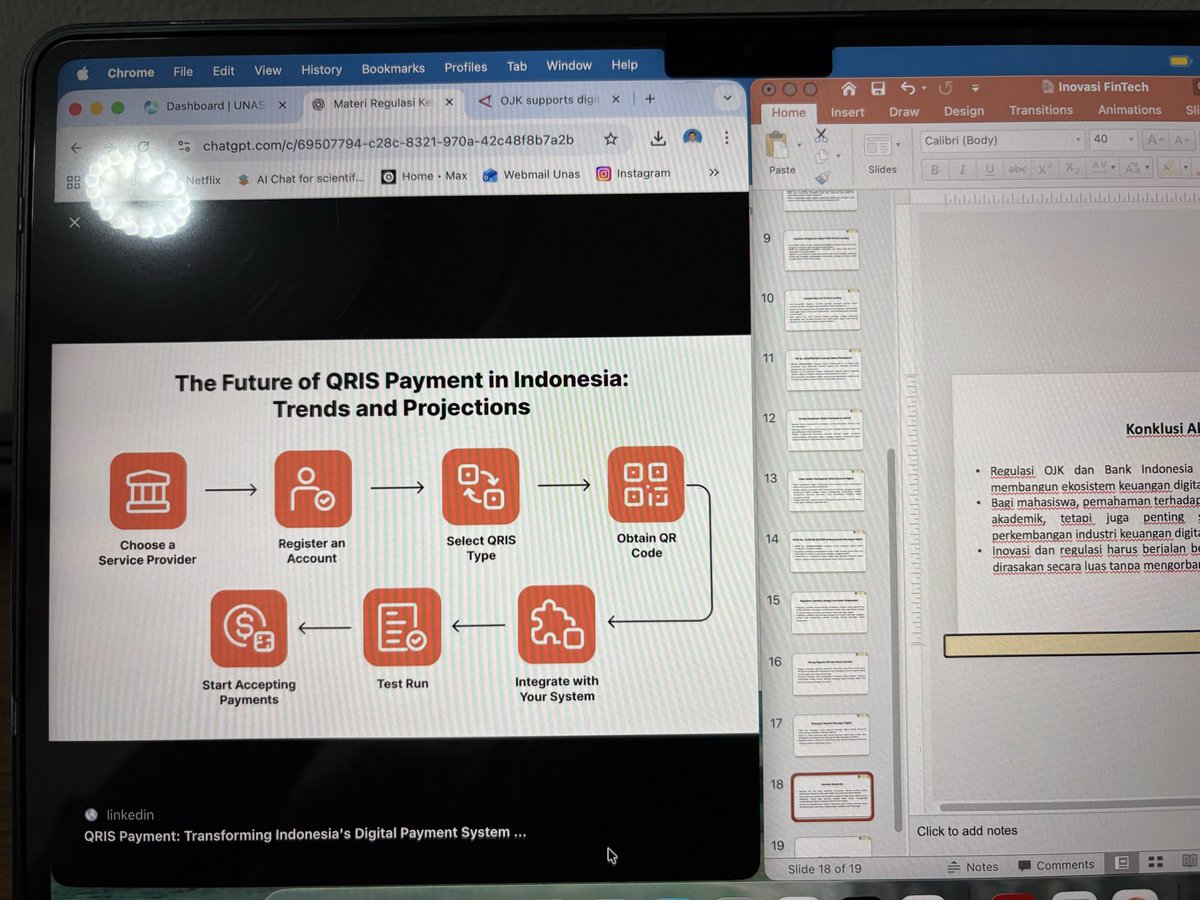Select the Format Painter brush
Screen dimensions: 1200x900
click(x=822, y=178)
